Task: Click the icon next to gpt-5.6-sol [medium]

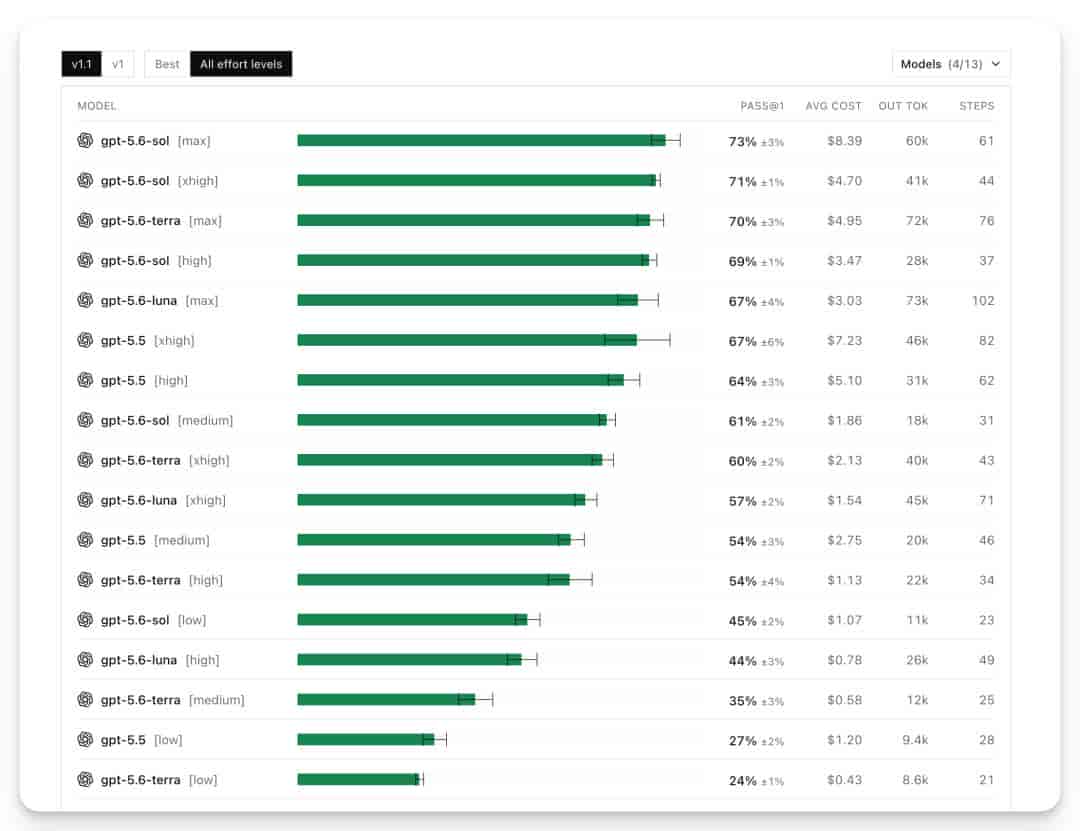Action: [85, 420]
